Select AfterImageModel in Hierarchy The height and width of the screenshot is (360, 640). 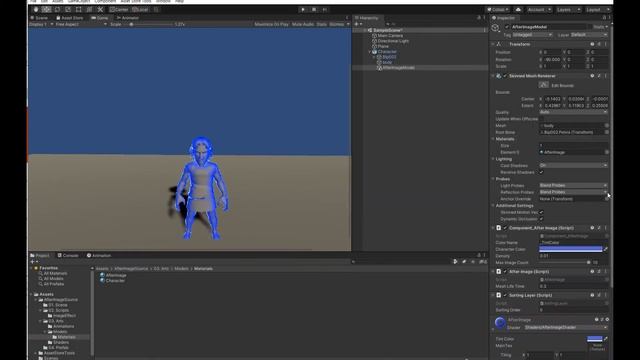coord(398,68)
